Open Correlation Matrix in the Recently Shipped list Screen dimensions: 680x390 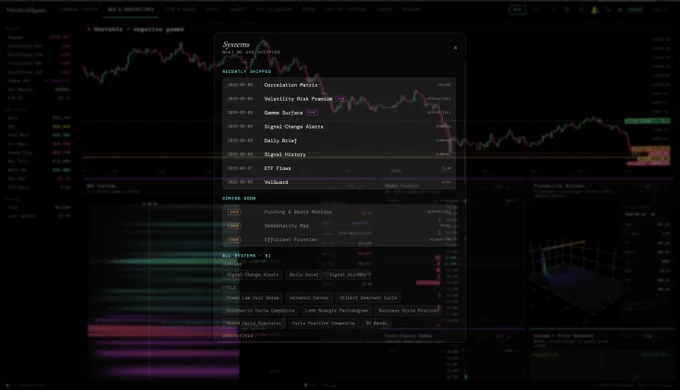tap(339, 85)
